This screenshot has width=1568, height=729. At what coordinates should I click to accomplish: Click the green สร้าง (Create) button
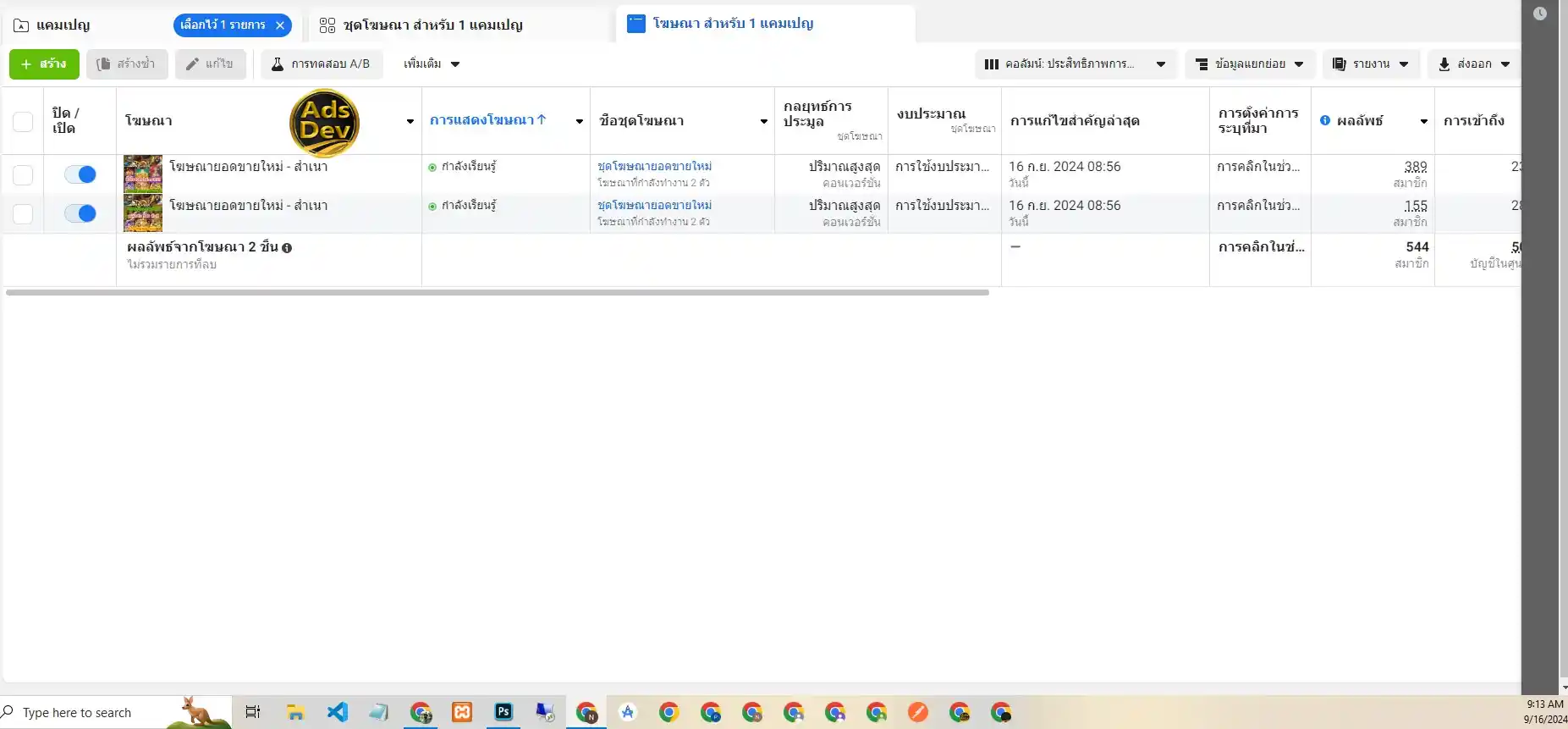tap(44, 64)
